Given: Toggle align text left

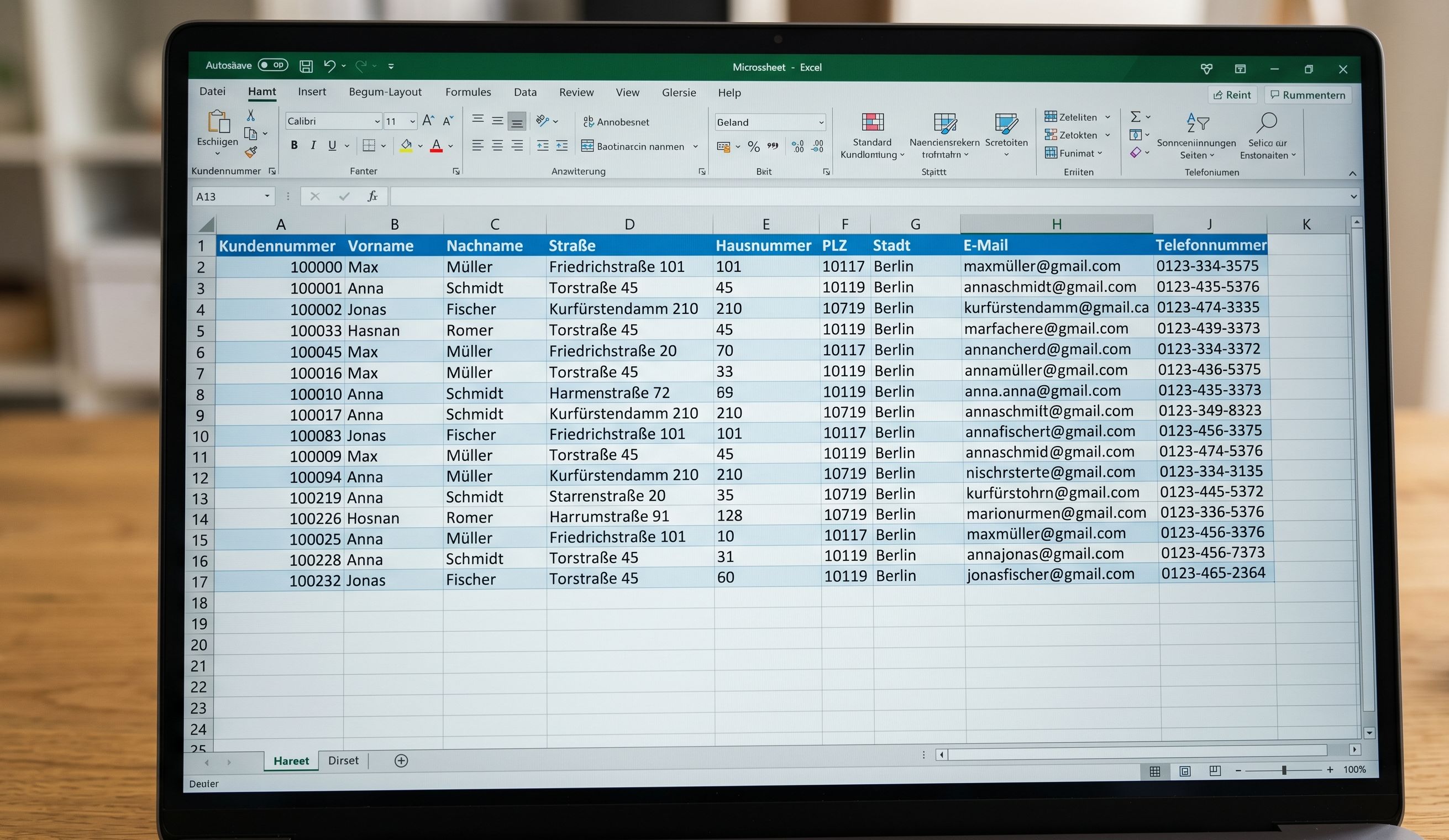Looking at the screenshot, I should pyautogui.click(x=478, y=145).
